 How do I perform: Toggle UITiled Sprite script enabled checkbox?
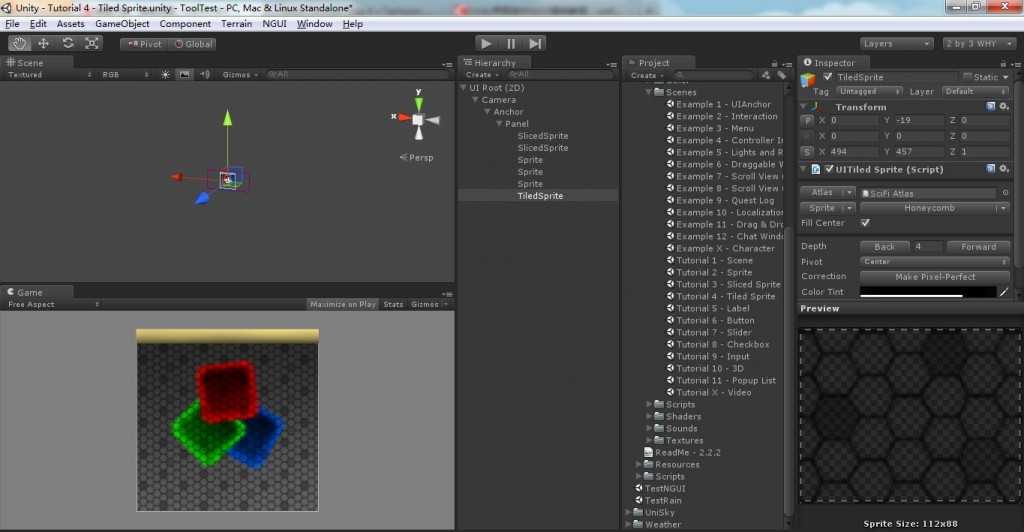(829, 169)
